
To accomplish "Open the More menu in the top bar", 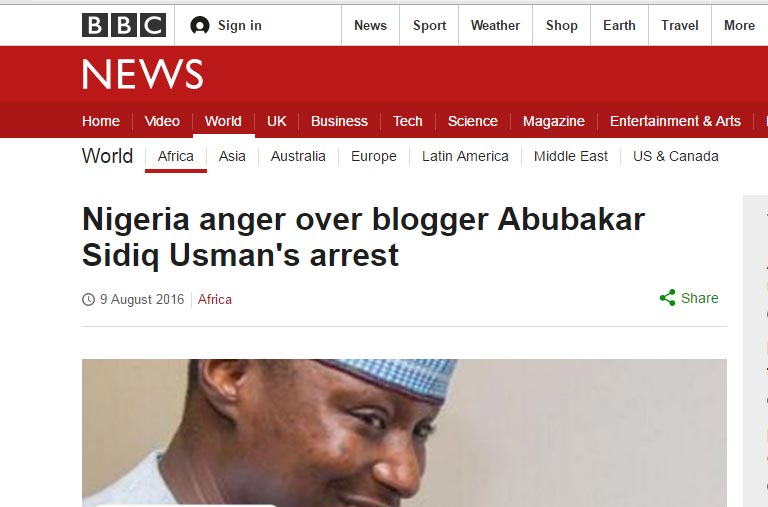I will pos(739,25).
